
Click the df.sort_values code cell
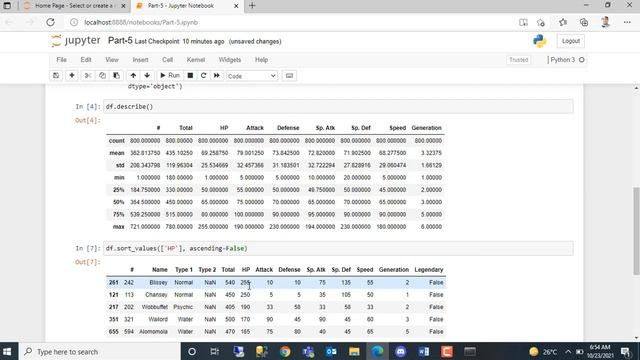click(x=338, y=248)
